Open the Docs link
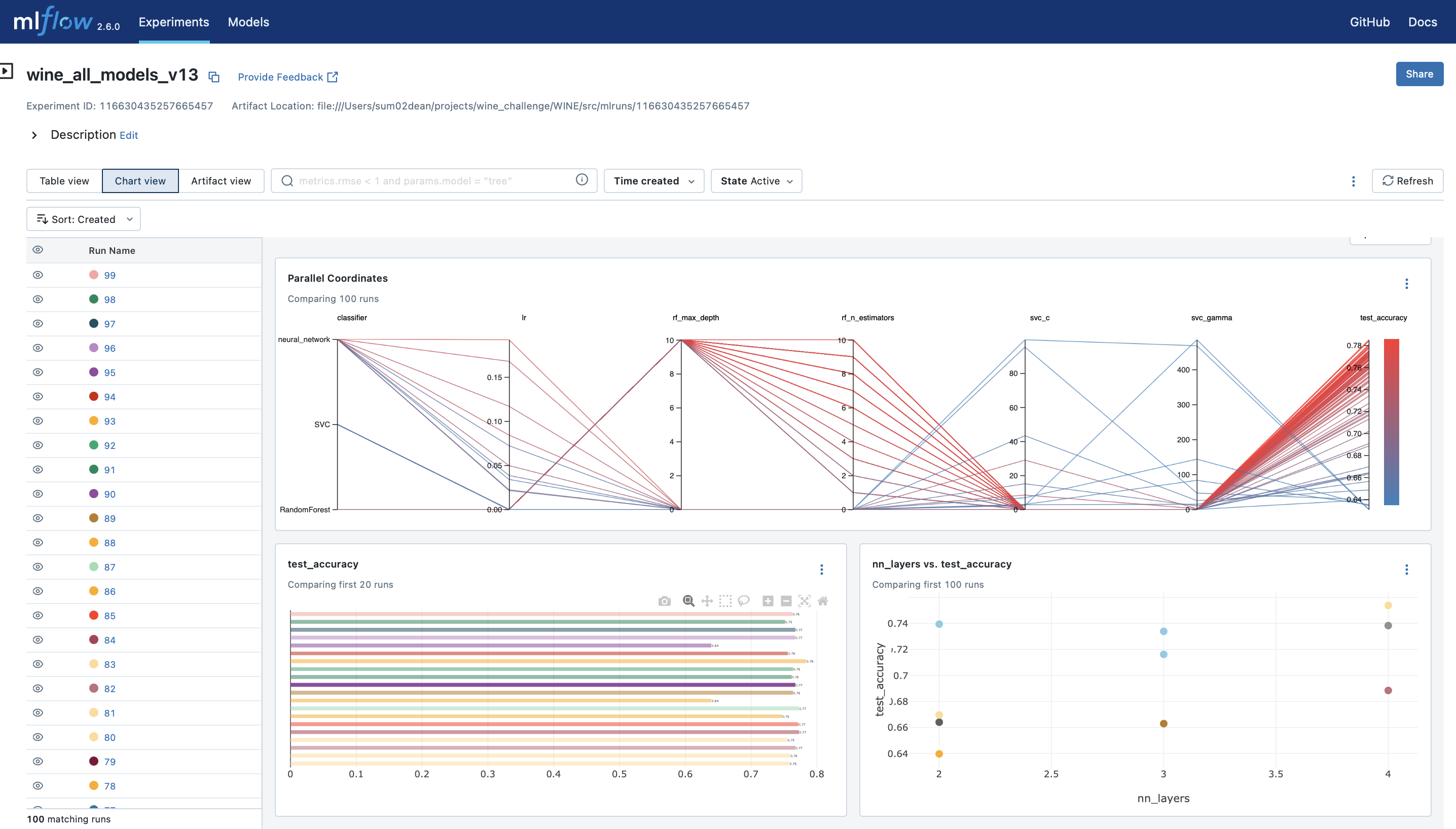The width and height of the screenshot is (1456, 829). click(x=1423, y=22)
